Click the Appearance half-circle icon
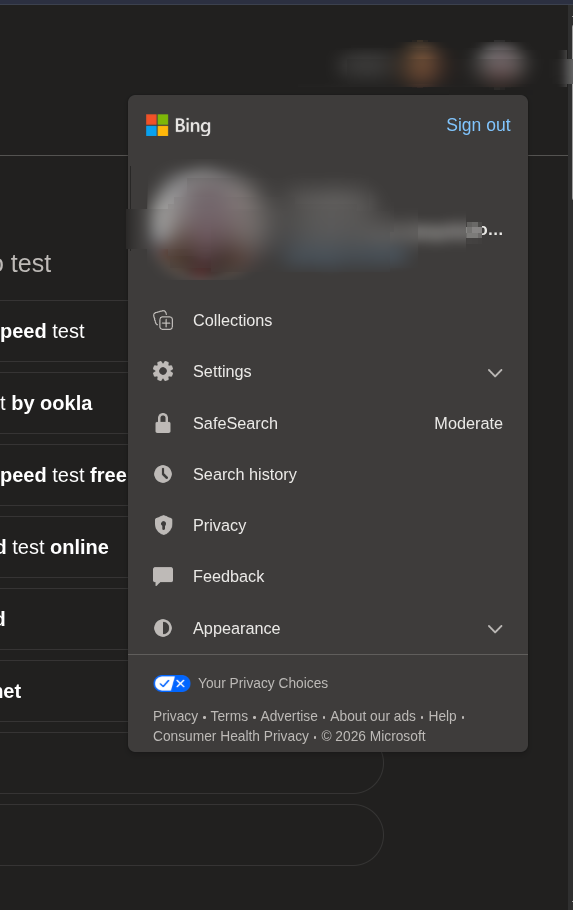This screenshot has width=573, height=910. coord(163,628)
